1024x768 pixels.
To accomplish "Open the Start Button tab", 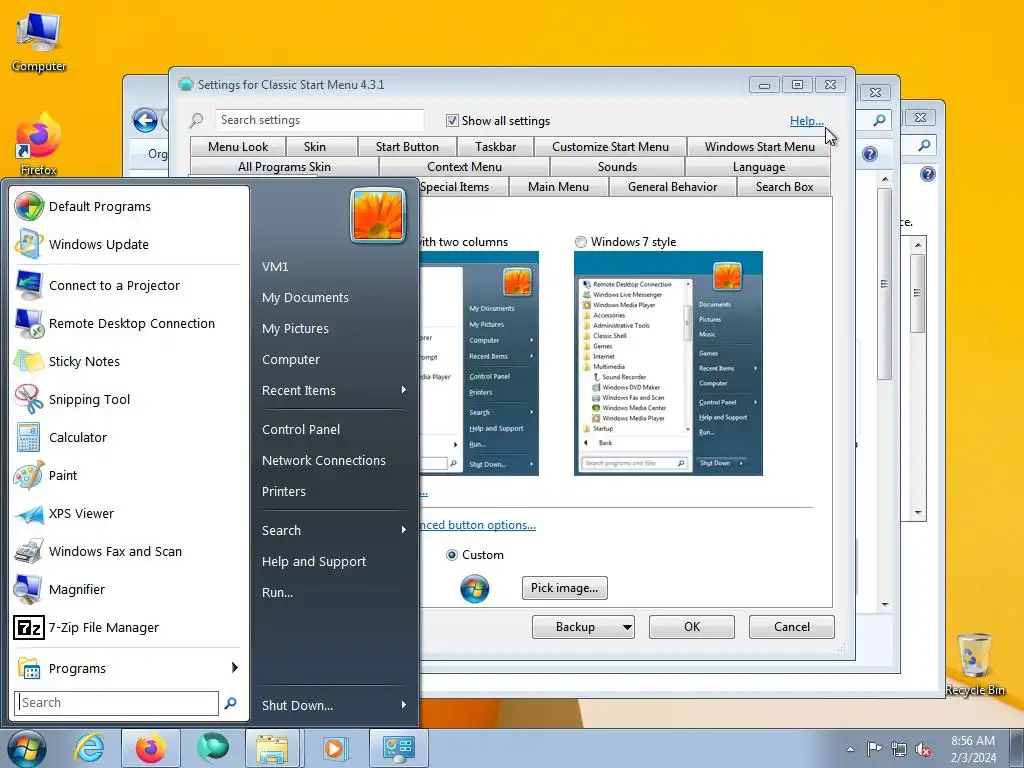I will pos(407,147).
